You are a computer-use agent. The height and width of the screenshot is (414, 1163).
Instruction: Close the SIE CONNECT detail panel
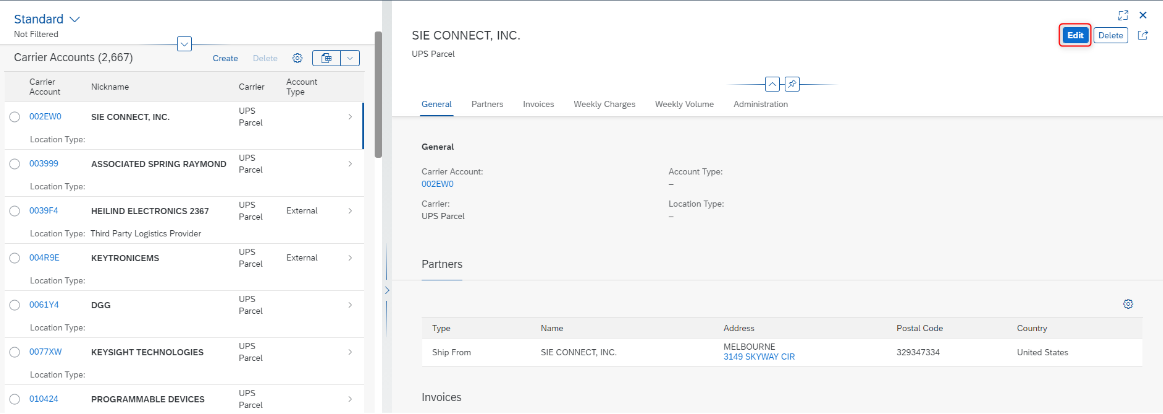pyautogui.click(x=1143, y=15)
